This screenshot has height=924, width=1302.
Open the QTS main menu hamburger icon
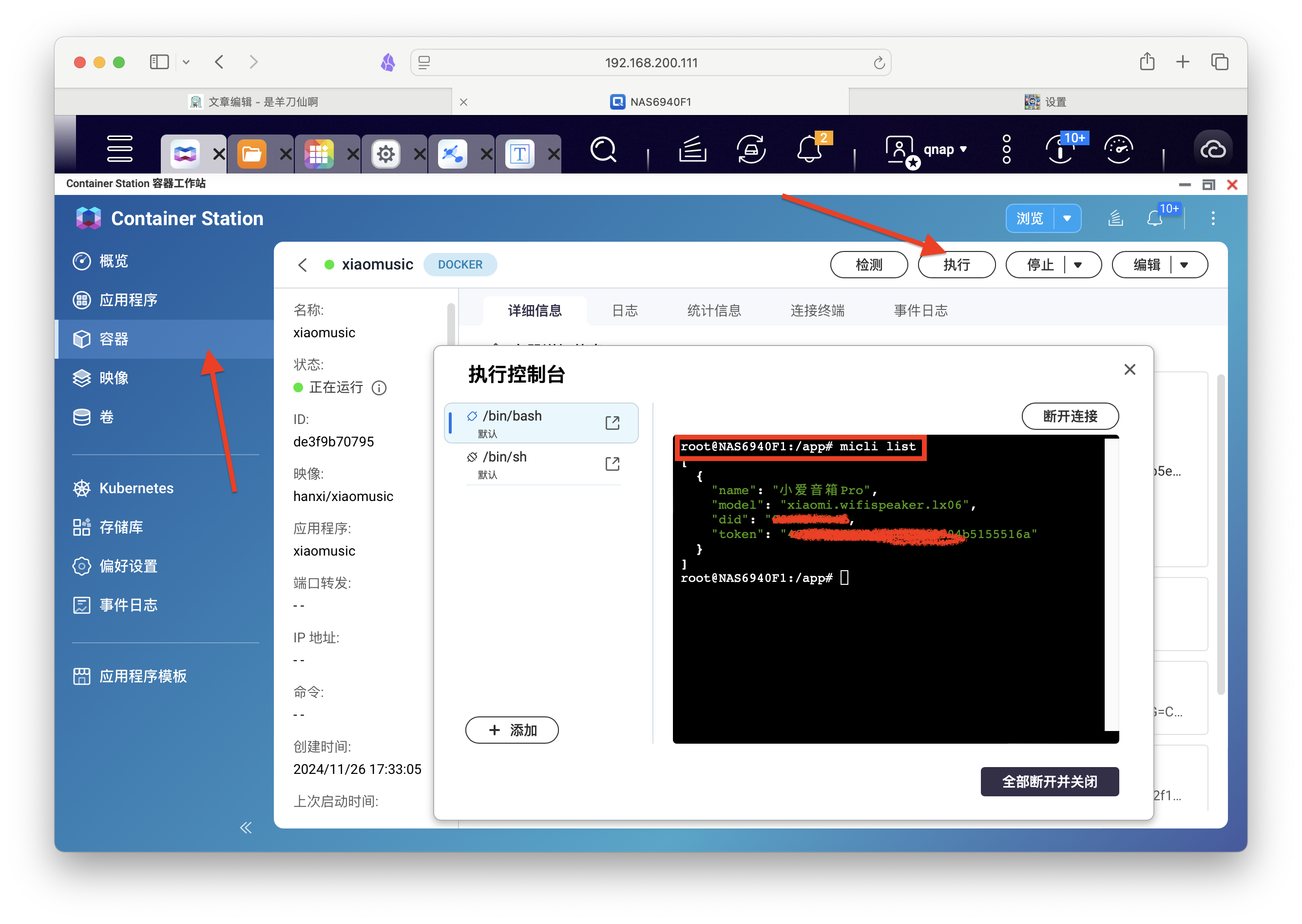[119, 150]
